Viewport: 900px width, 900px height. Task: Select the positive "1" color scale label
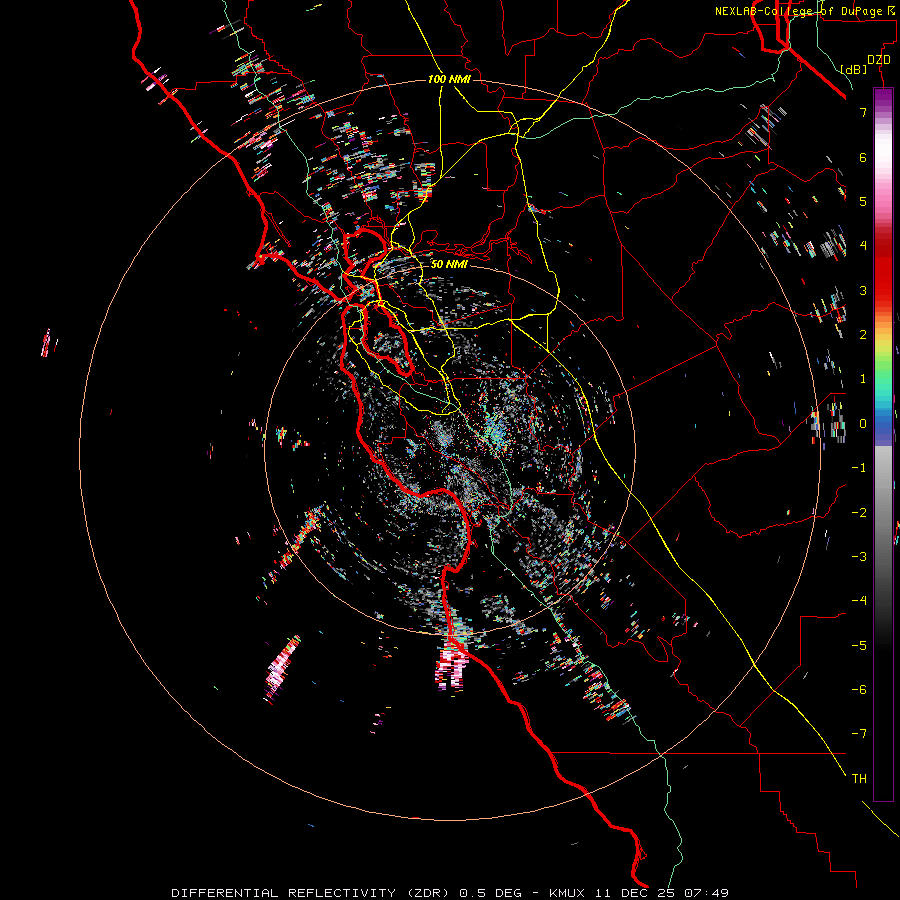coord(863,379)
